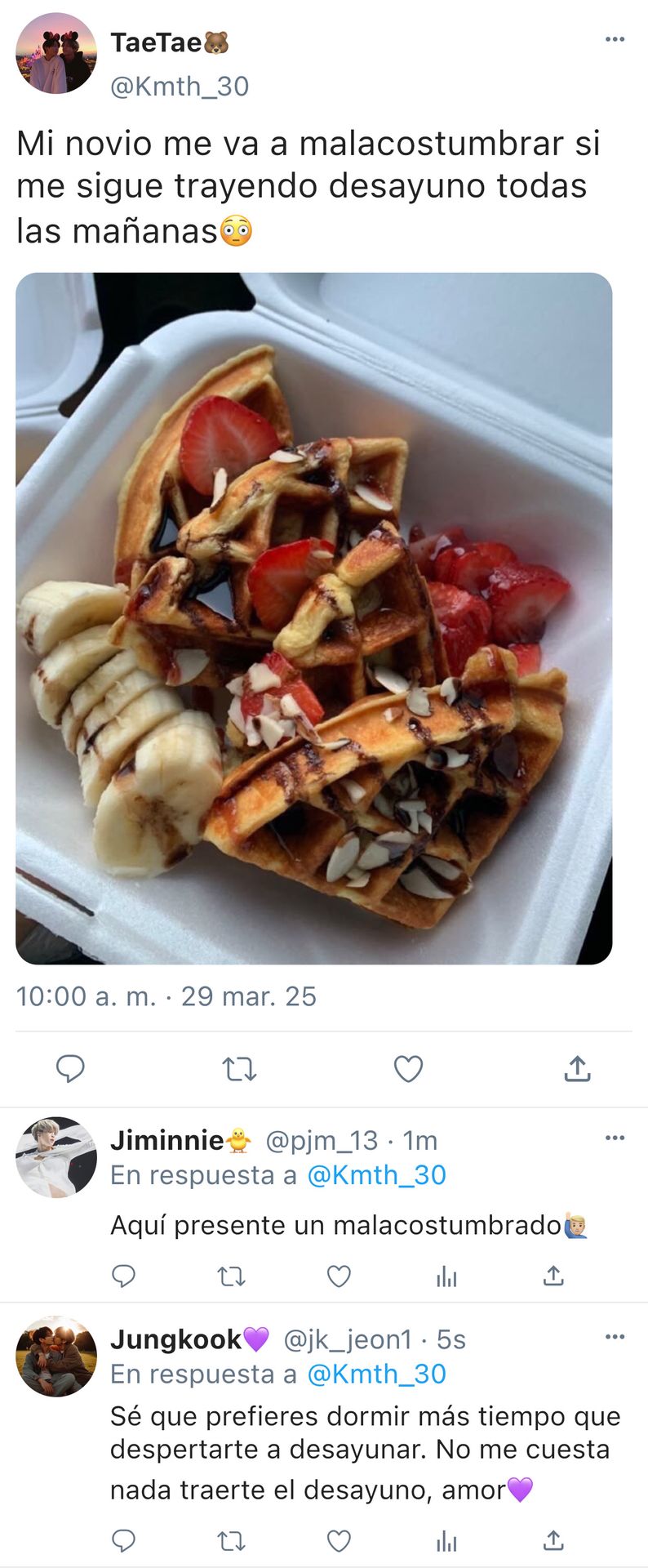Share TaeTae's main tweet
This screenshot has height=1568, width=648.
tap(577, 1067)
